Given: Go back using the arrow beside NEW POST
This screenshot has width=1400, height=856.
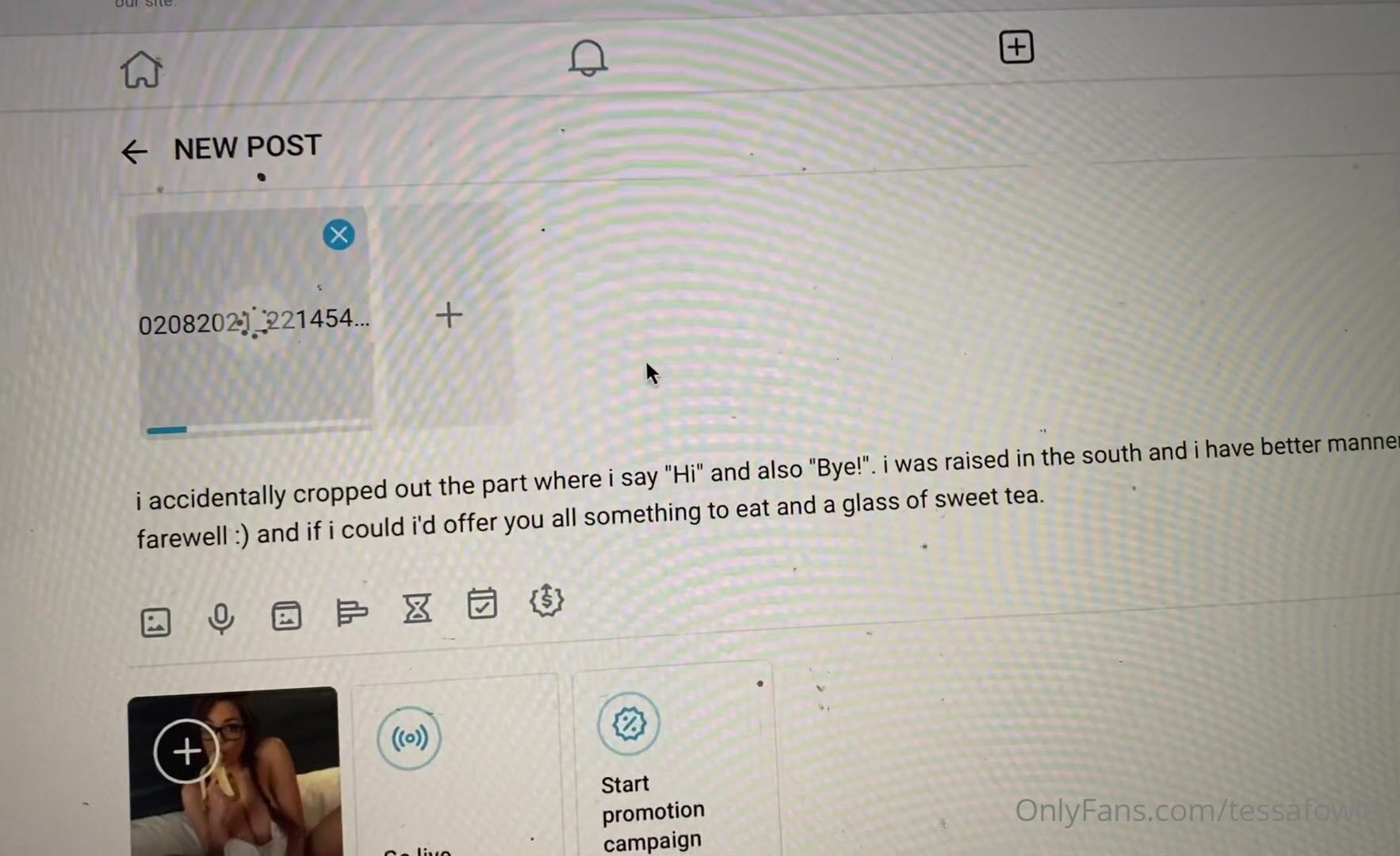Looking at the screenshot, I should 134,151.
